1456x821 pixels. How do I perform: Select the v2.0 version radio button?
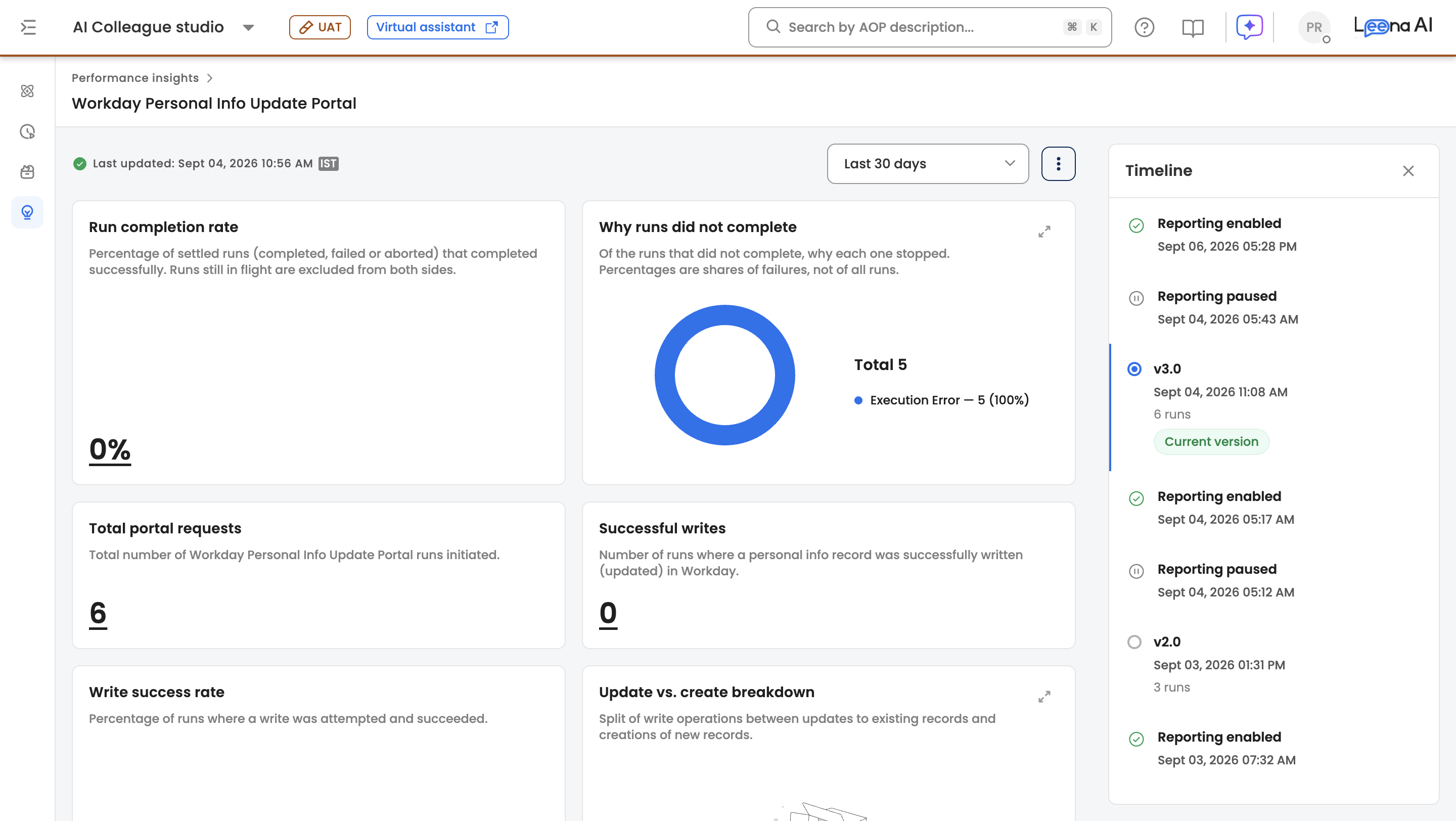click(x=1134, y=642)
